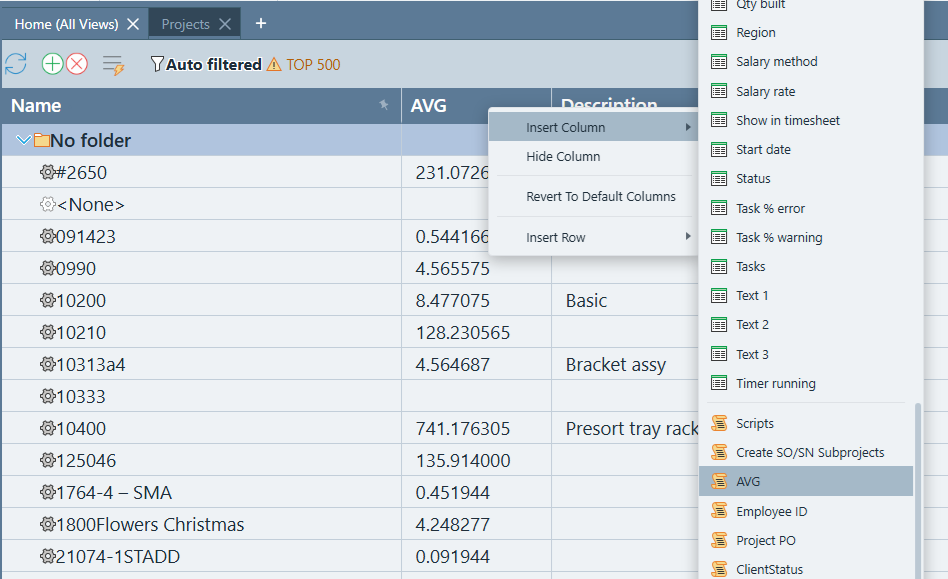Click the Auto filtered label
The height and width of the screenshot is (579, 948).
[213, 64]
